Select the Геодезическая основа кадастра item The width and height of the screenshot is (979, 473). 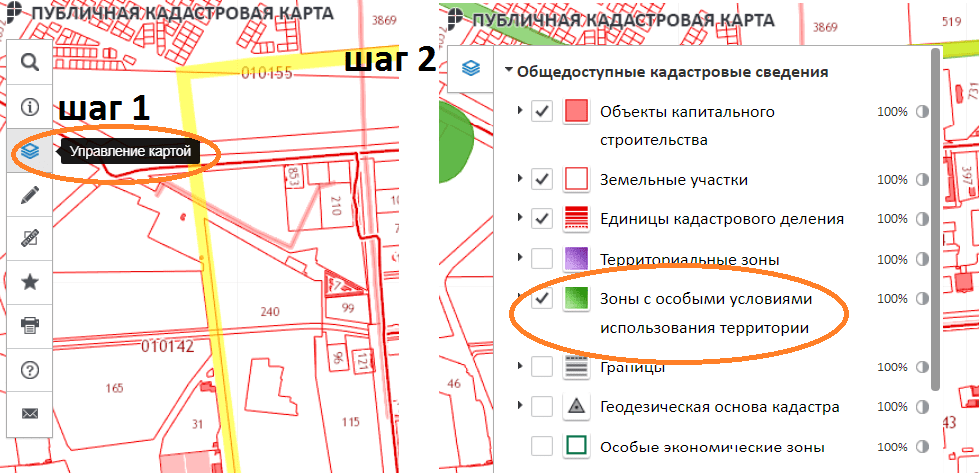pos(719,407)
